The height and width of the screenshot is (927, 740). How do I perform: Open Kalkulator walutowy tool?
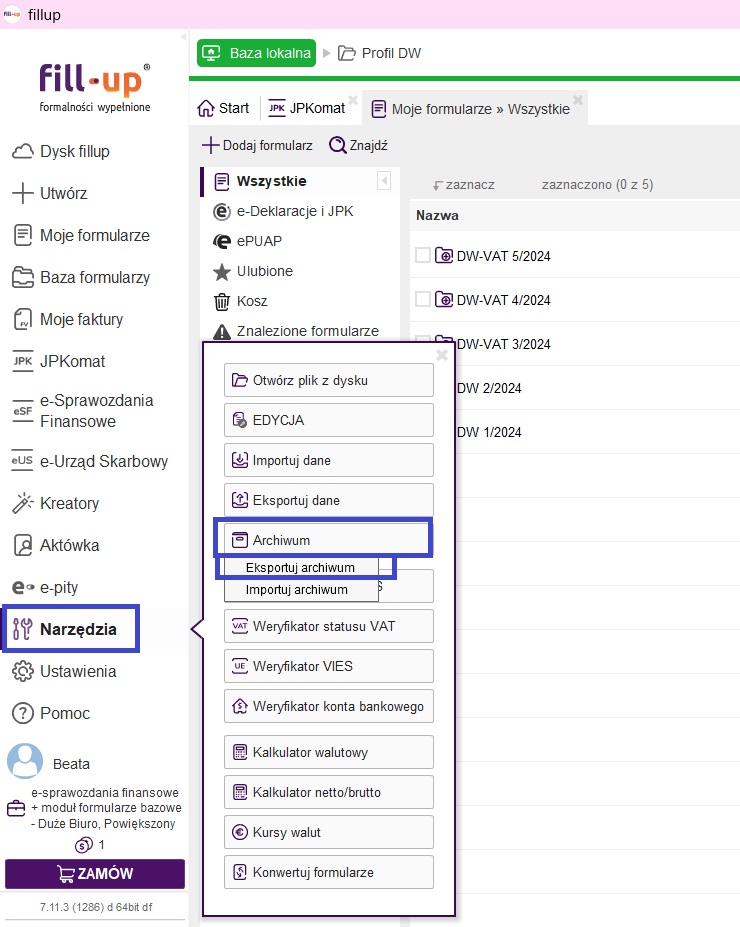[x=328, y=752]
